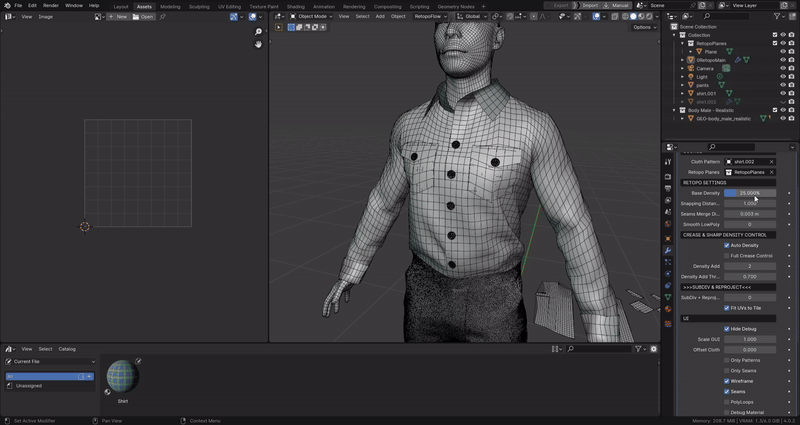The image size is (800, 425).
Task: Click the Light object icon in outliner
Action: [x=690, y=76]
